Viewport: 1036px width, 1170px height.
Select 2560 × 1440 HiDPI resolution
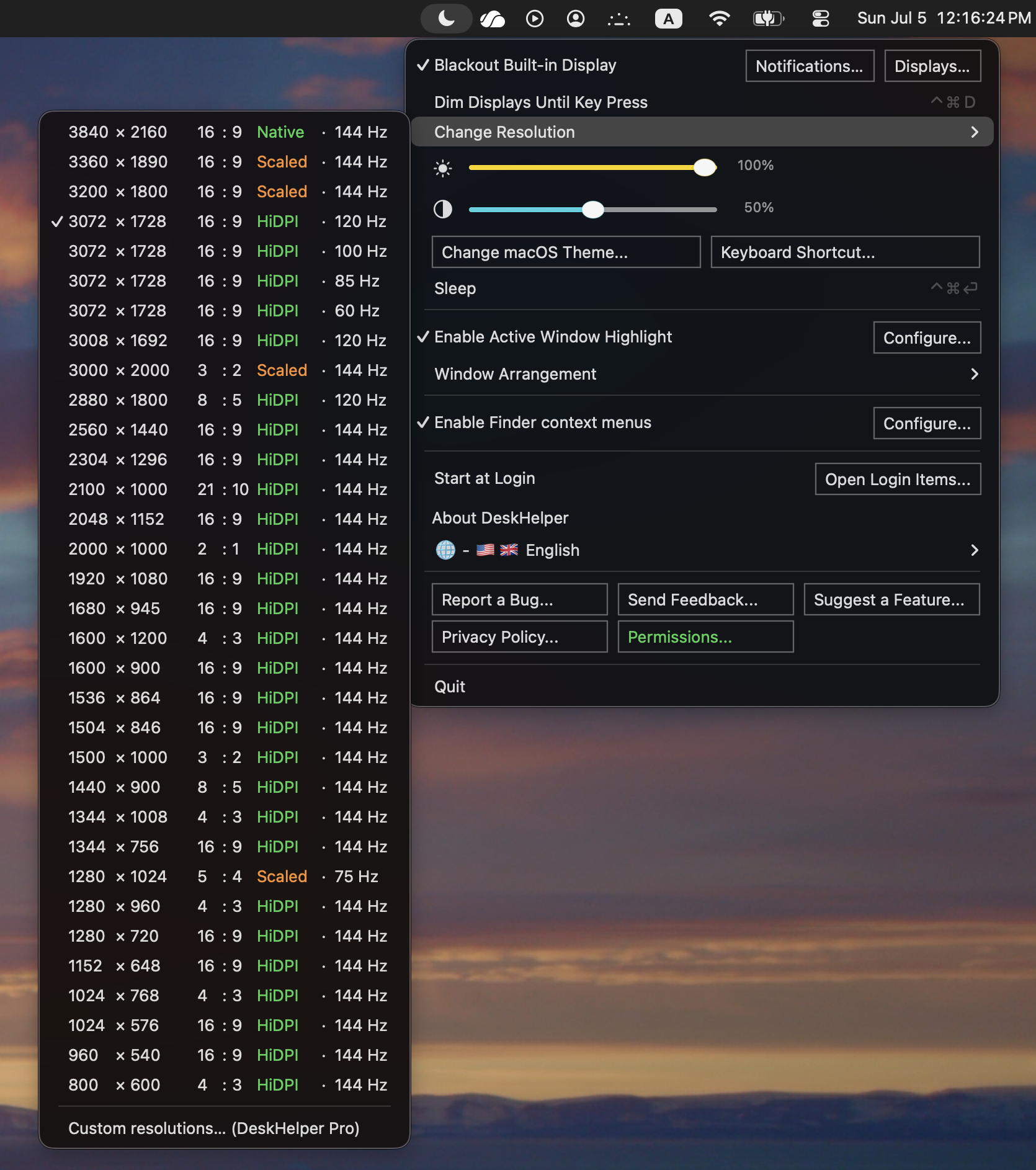pyautogui.click(x=225, y=430)
